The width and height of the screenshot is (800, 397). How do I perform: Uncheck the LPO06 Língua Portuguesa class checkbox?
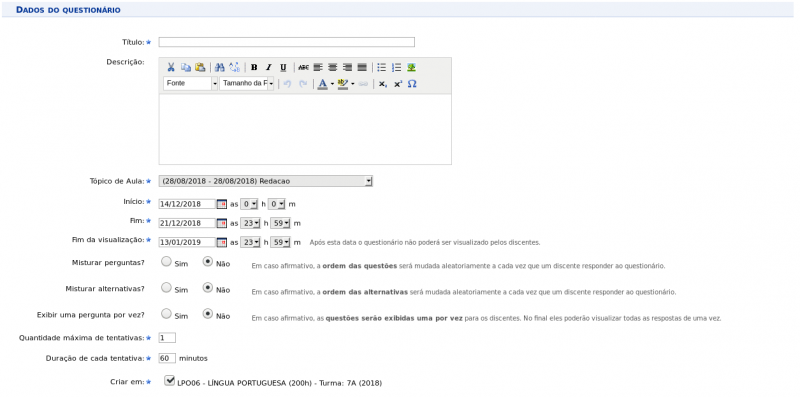pos(170,381)
